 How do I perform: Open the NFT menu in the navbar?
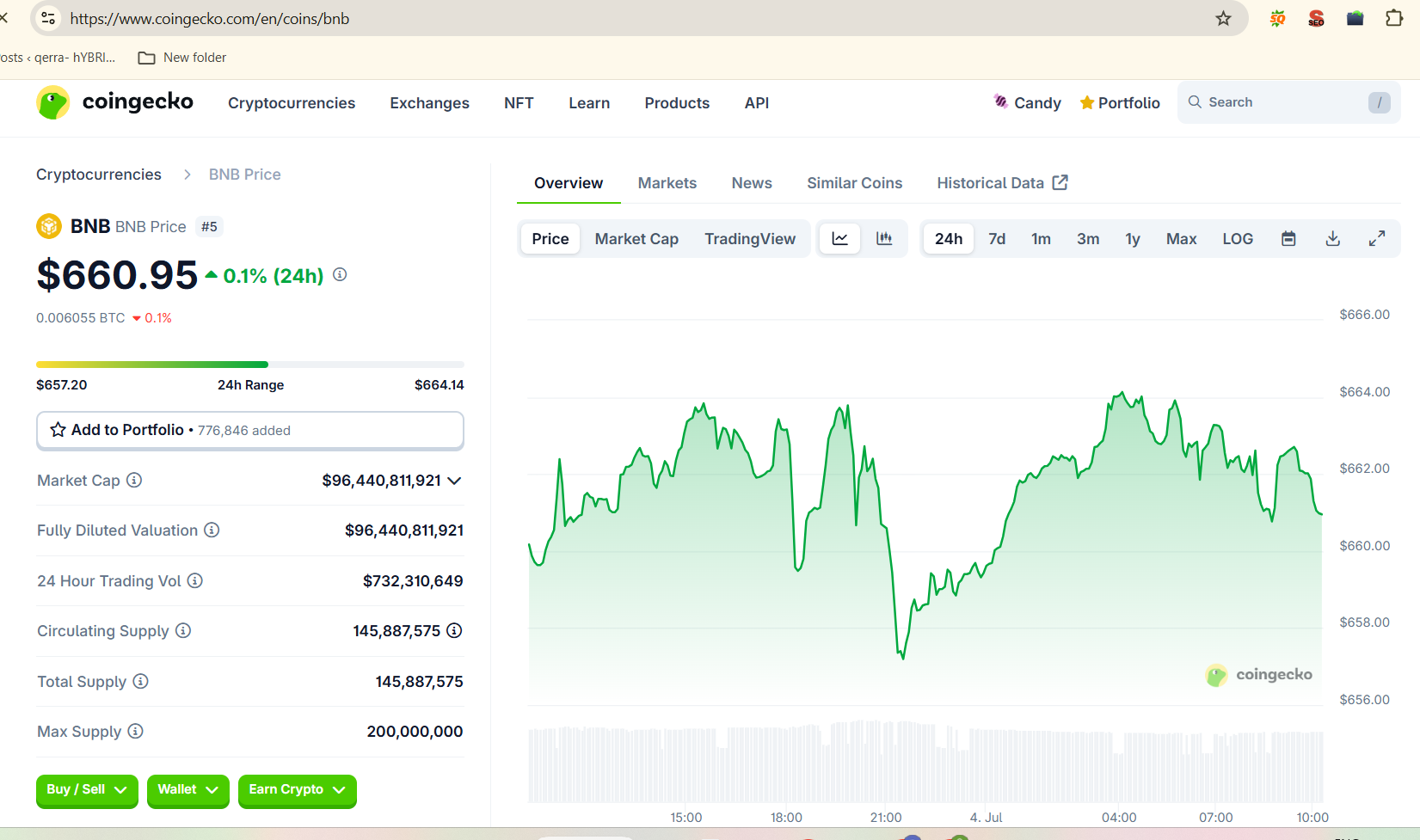pos(518,102)
